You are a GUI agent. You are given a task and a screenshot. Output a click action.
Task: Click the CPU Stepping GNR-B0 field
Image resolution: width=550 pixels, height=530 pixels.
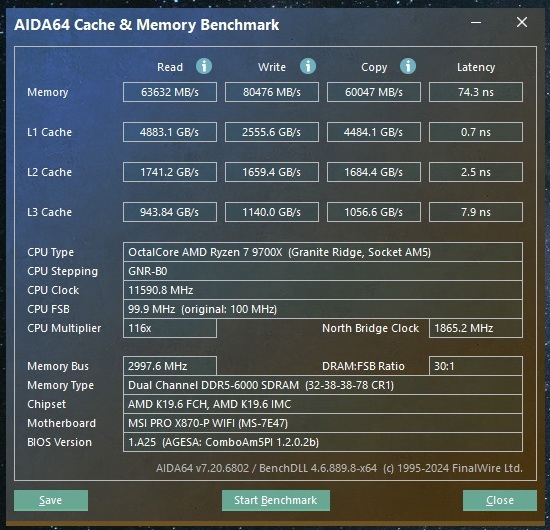[x=323, y=271]
